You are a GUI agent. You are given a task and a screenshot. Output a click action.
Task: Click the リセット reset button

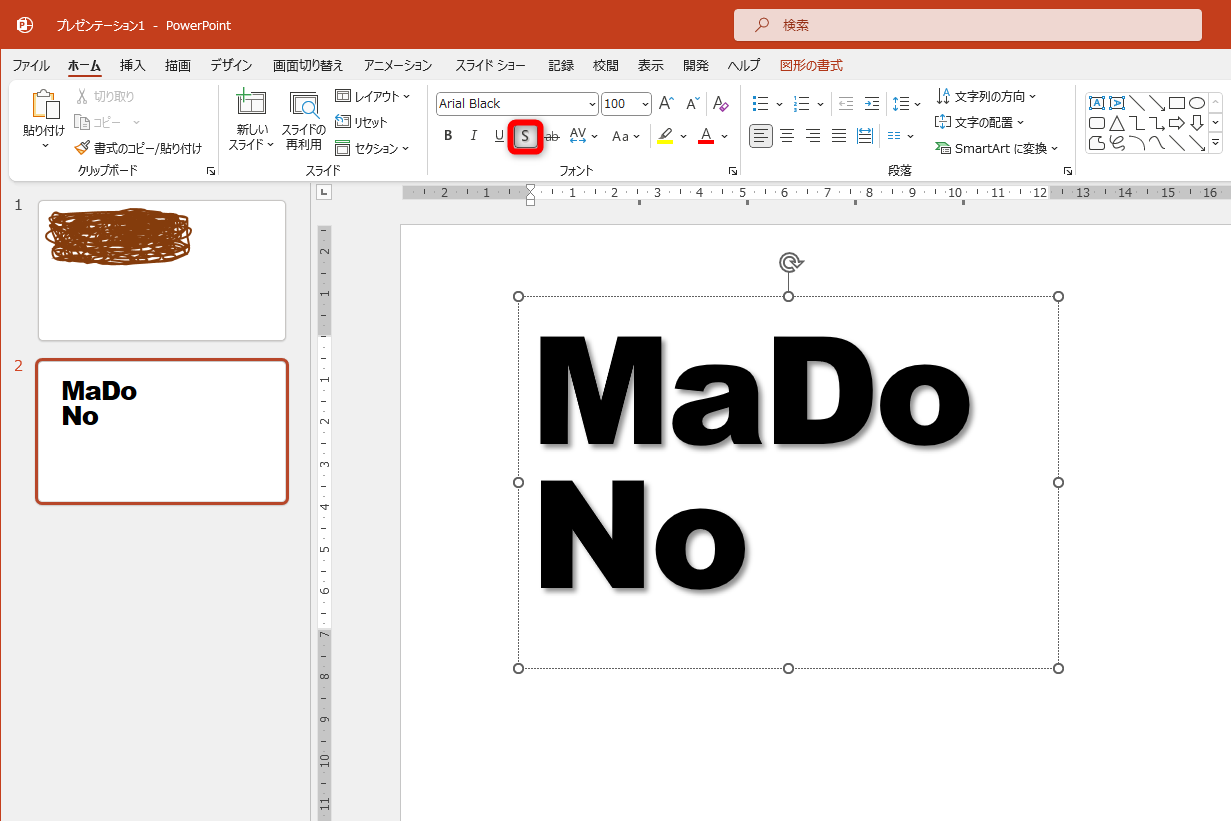coord(362,122)
